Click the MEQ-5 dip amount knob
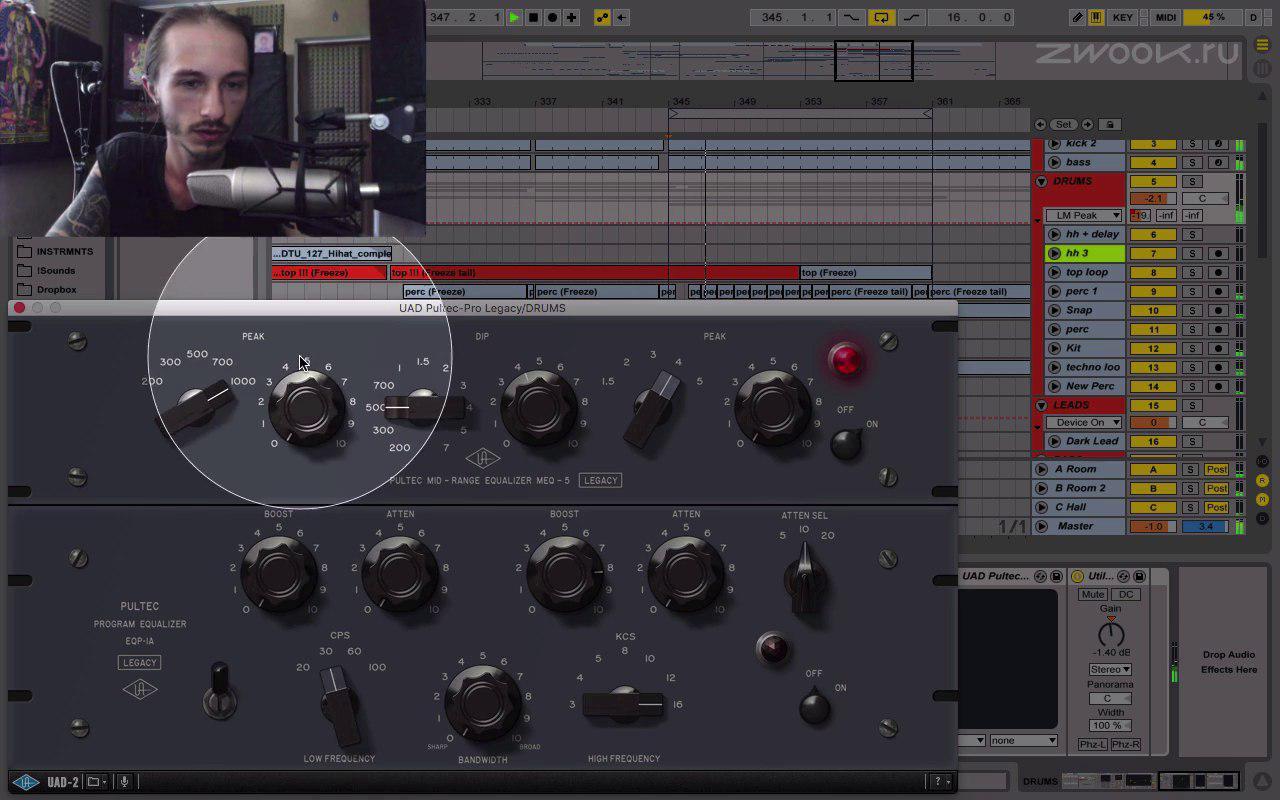The width and height of the screenshot is (1280, 800). (x=538, y=409)
